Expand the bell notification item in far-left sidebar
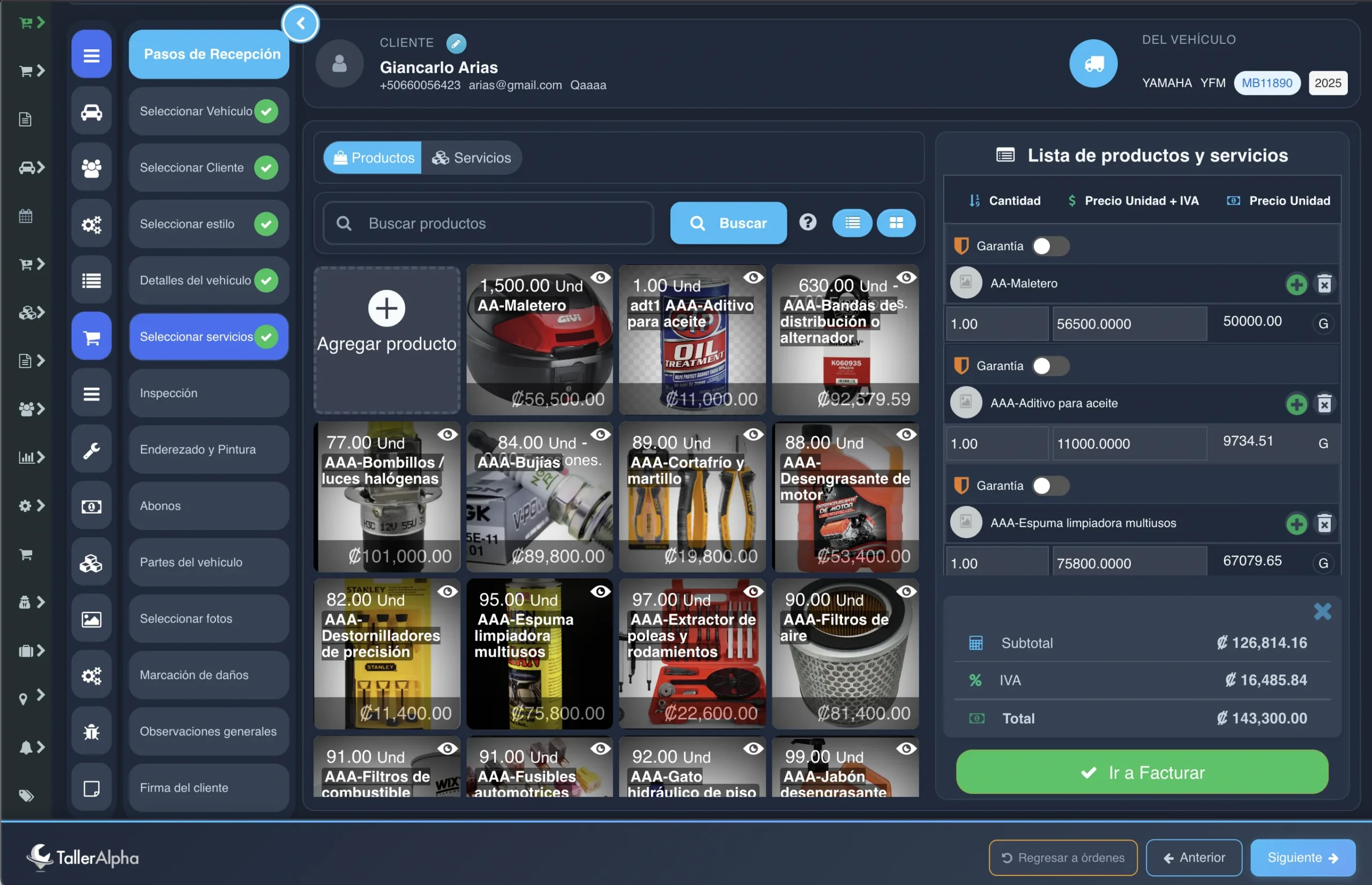 pos(32,747)
